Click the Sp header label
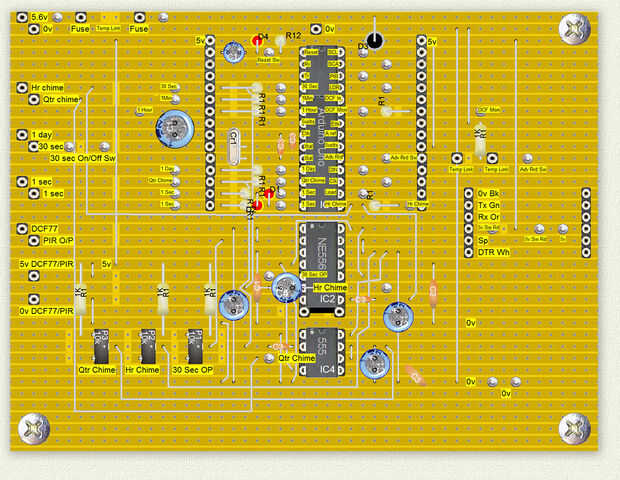 tap(483, 240)
